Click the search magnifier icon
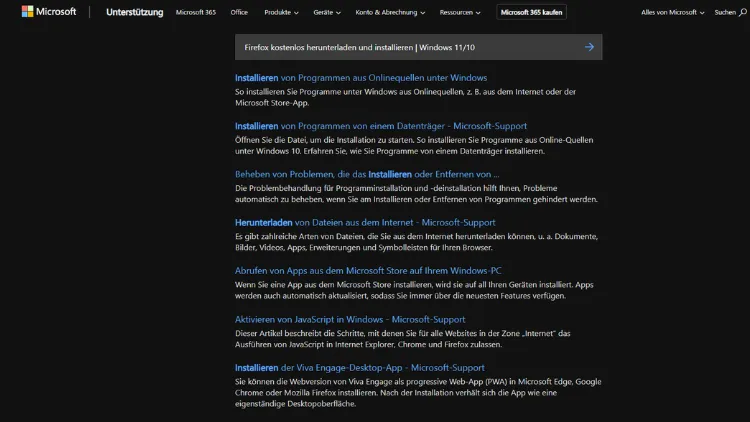 coord(742,12)
